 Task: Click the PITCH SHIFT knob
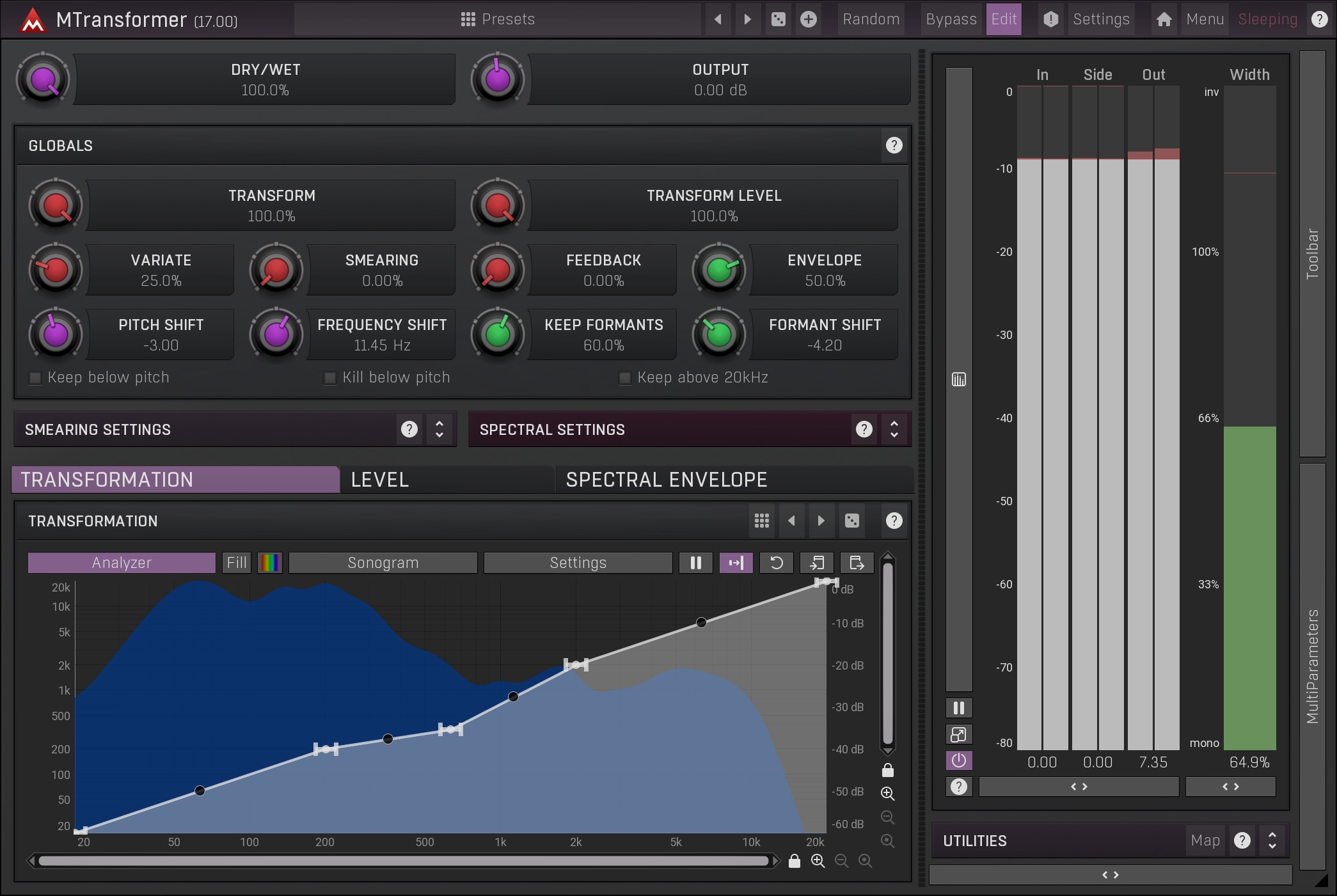56,334
